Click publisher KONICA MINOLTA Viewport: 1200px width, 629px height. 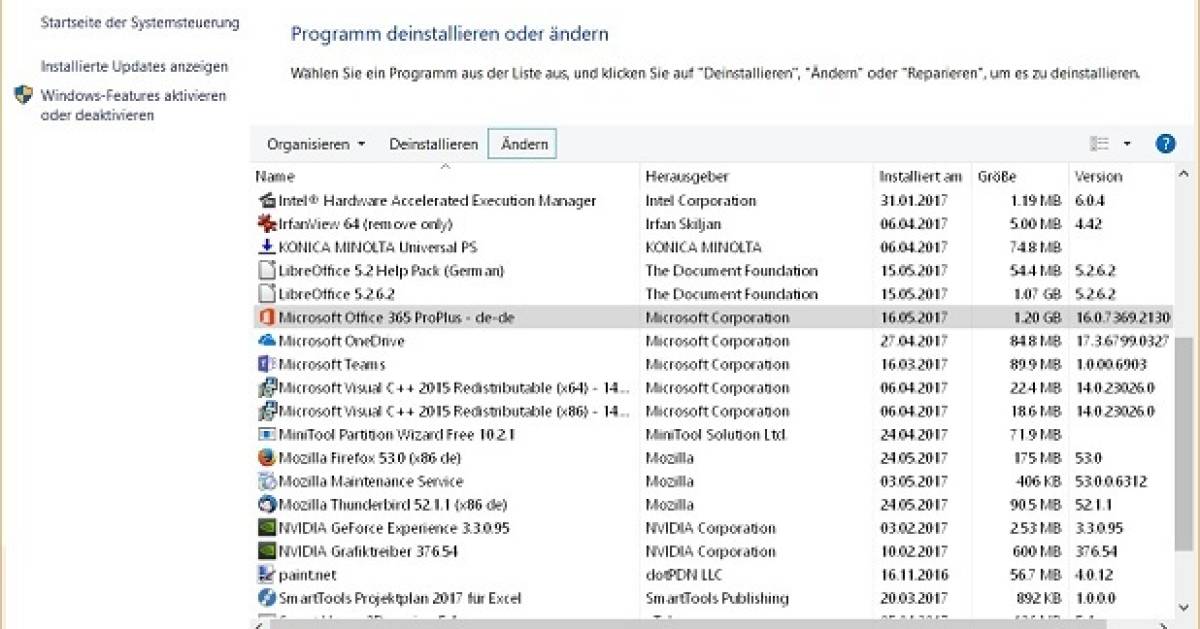(x=703, y=247)
